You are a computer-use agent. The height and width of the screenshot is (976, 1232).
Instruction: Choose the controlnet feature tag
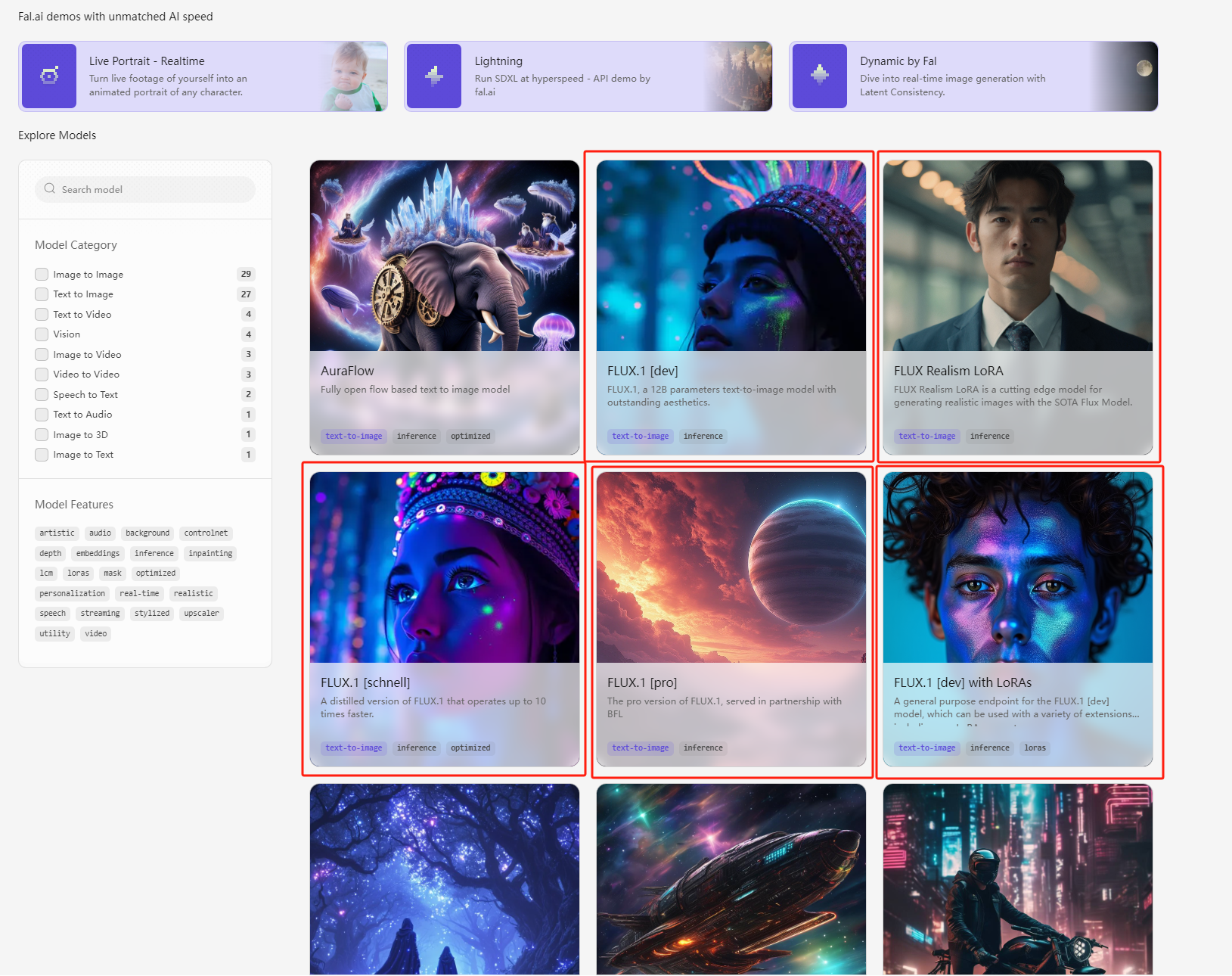click(x=206, y=533)
